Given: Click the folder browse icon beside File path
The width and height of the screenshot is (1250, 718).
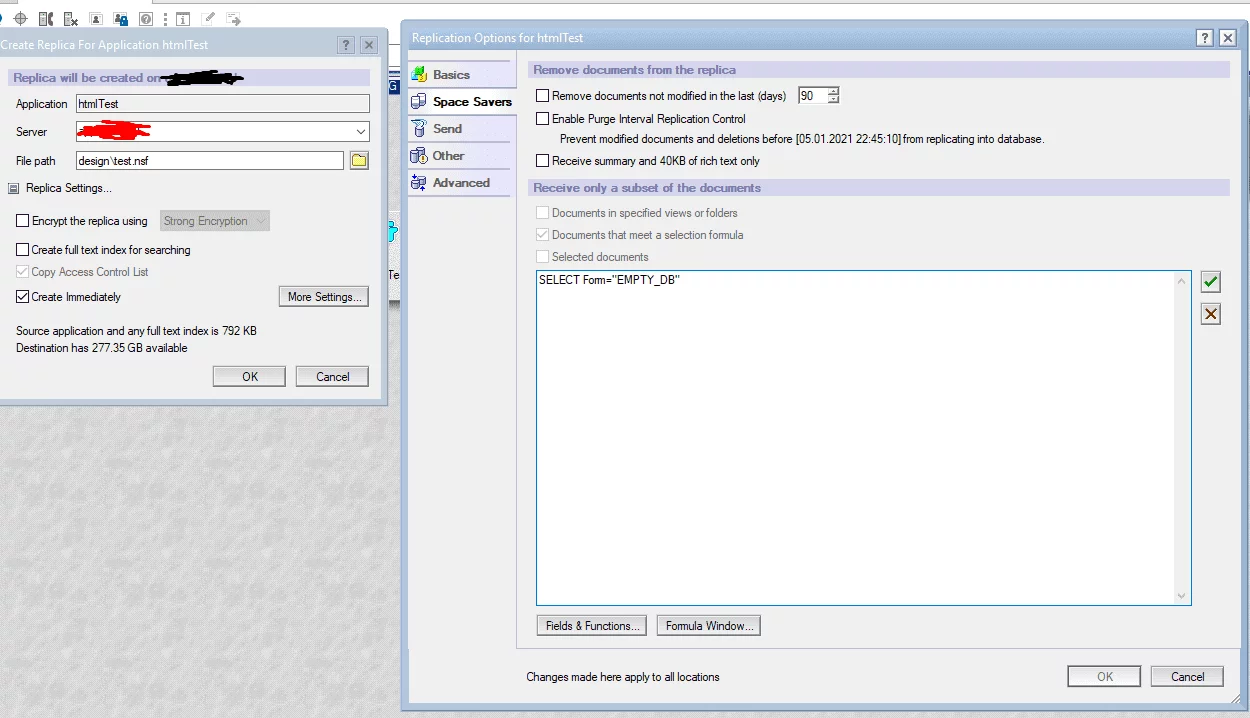Looking at the screenshot, I should 359,161.
